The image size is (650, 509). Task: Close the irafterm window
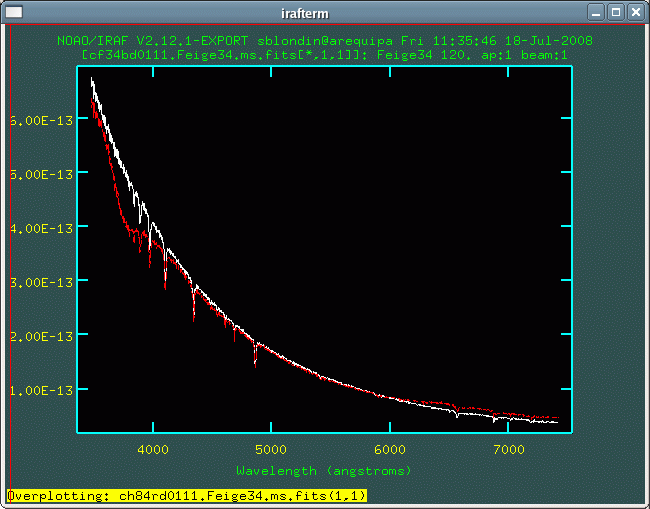coord(636,12)
